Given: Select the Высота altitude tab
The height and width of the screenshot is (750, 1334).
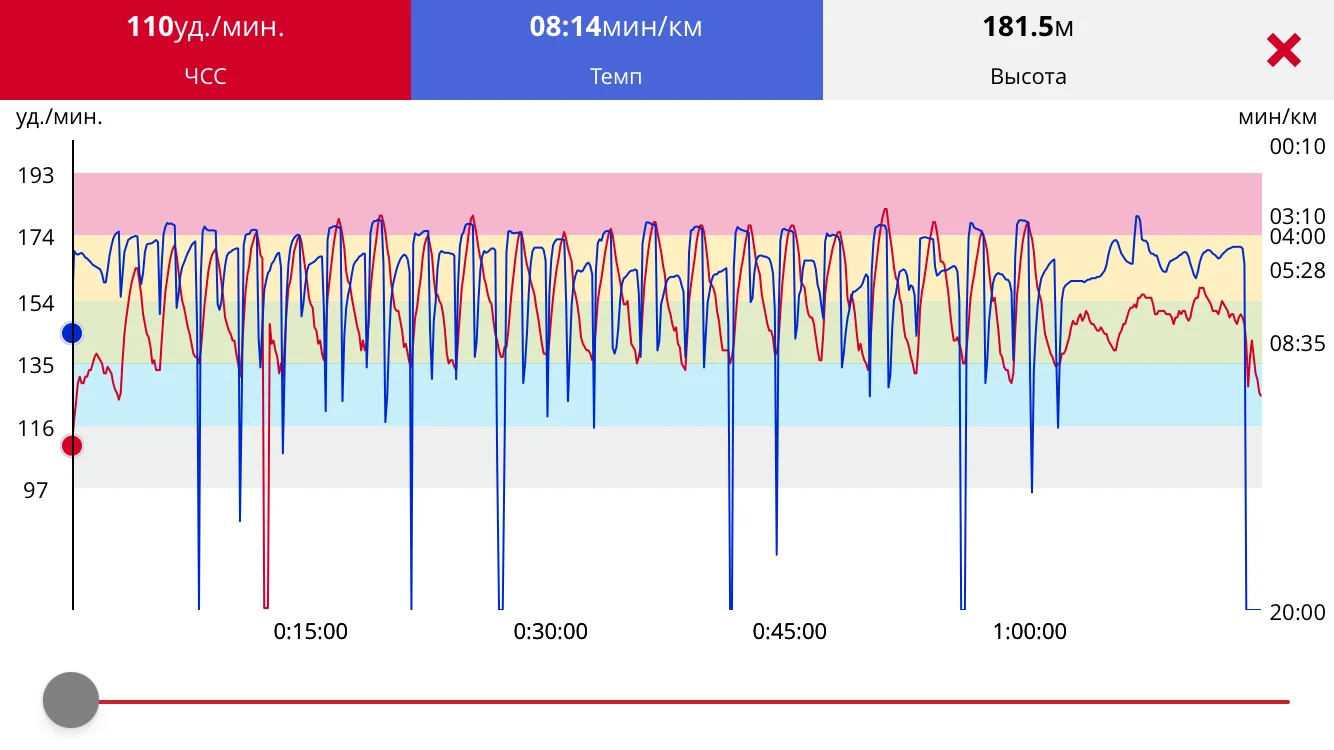Looking at the screenshot, I should click(x=1028, y=50).
